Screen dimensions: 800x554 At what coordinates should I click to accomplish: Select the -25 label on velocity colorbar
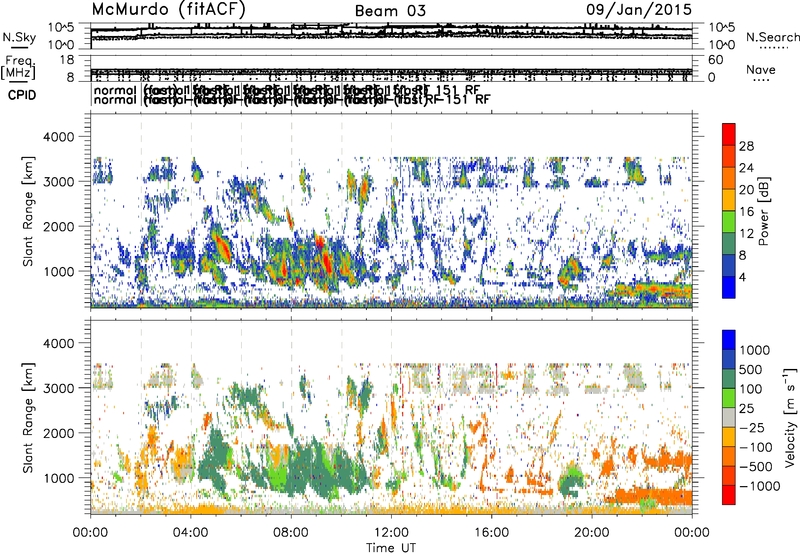(751, 428)
